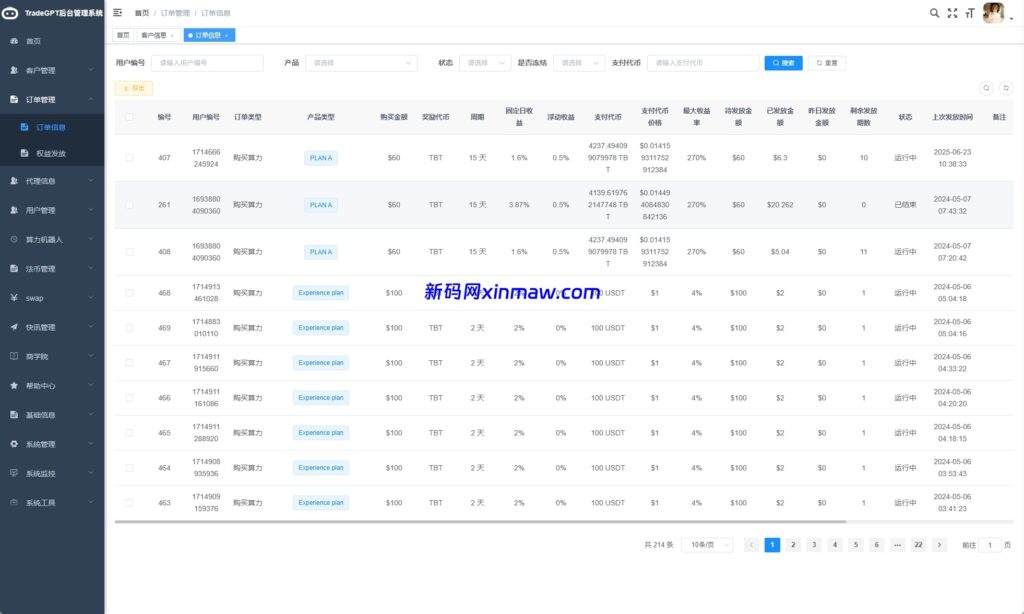Change font size via the text-size icon
Screen dimensions: 1024x614
(x=970, y=13)
